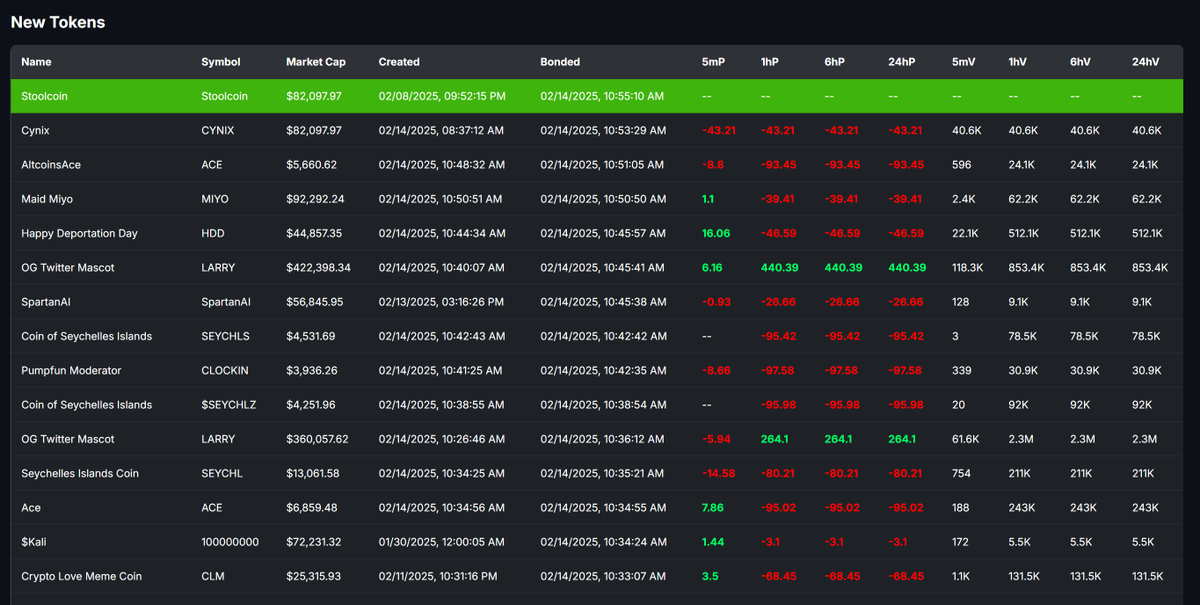The image size is (1200, 605).
Task: Select the $SEYCHLZ symbol cell
Action: tap(229, 405)
